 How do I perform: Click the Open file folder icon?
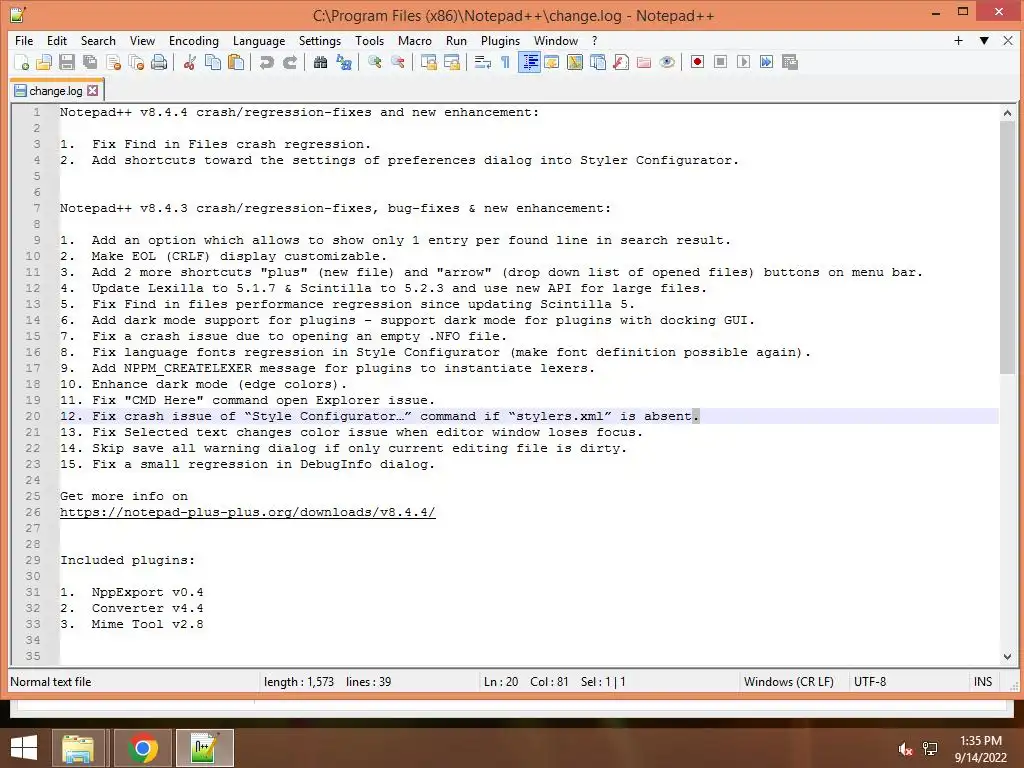pos(44,62)
